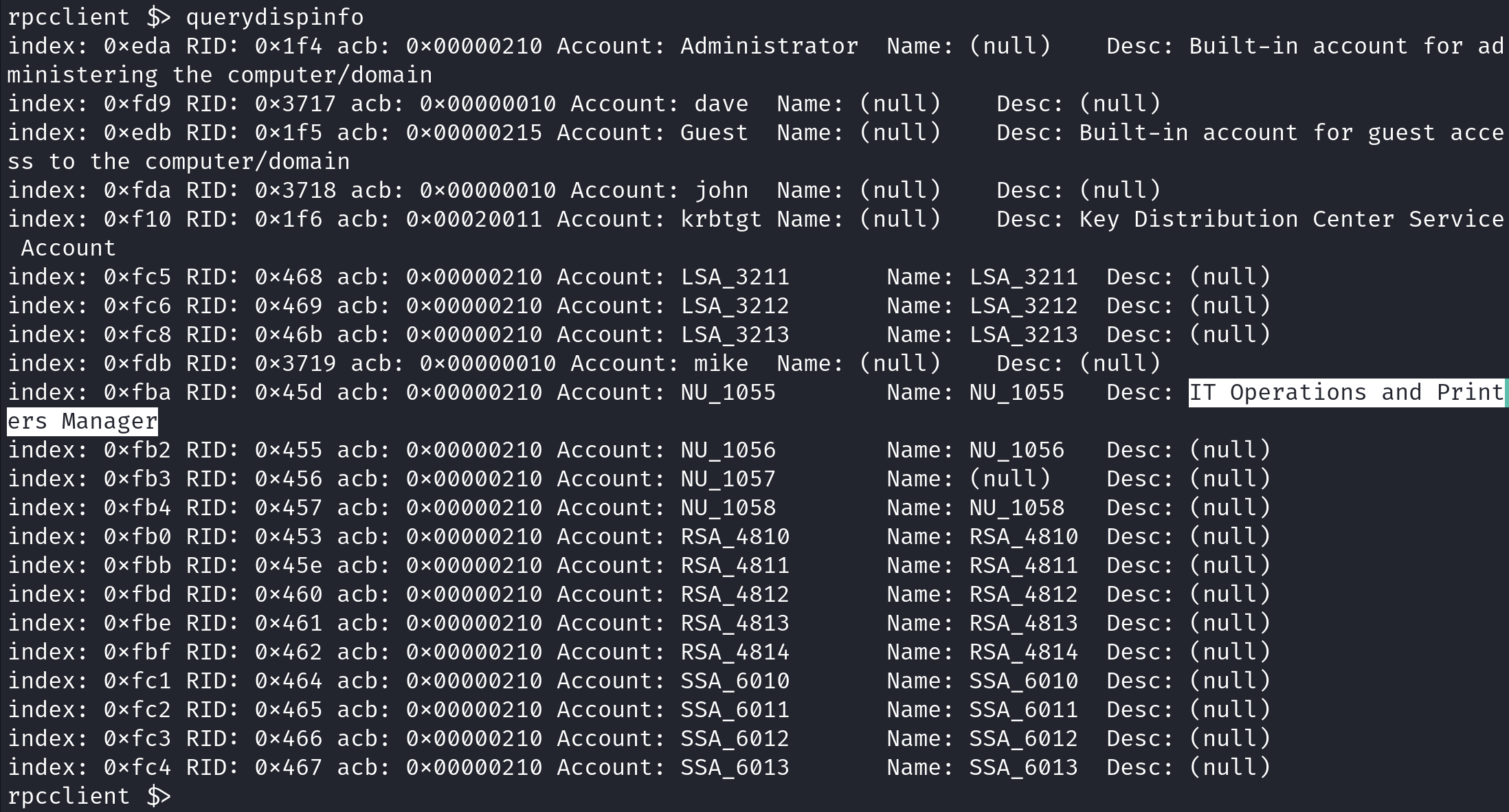Click the LSA_3211 account value

point(735,277)
